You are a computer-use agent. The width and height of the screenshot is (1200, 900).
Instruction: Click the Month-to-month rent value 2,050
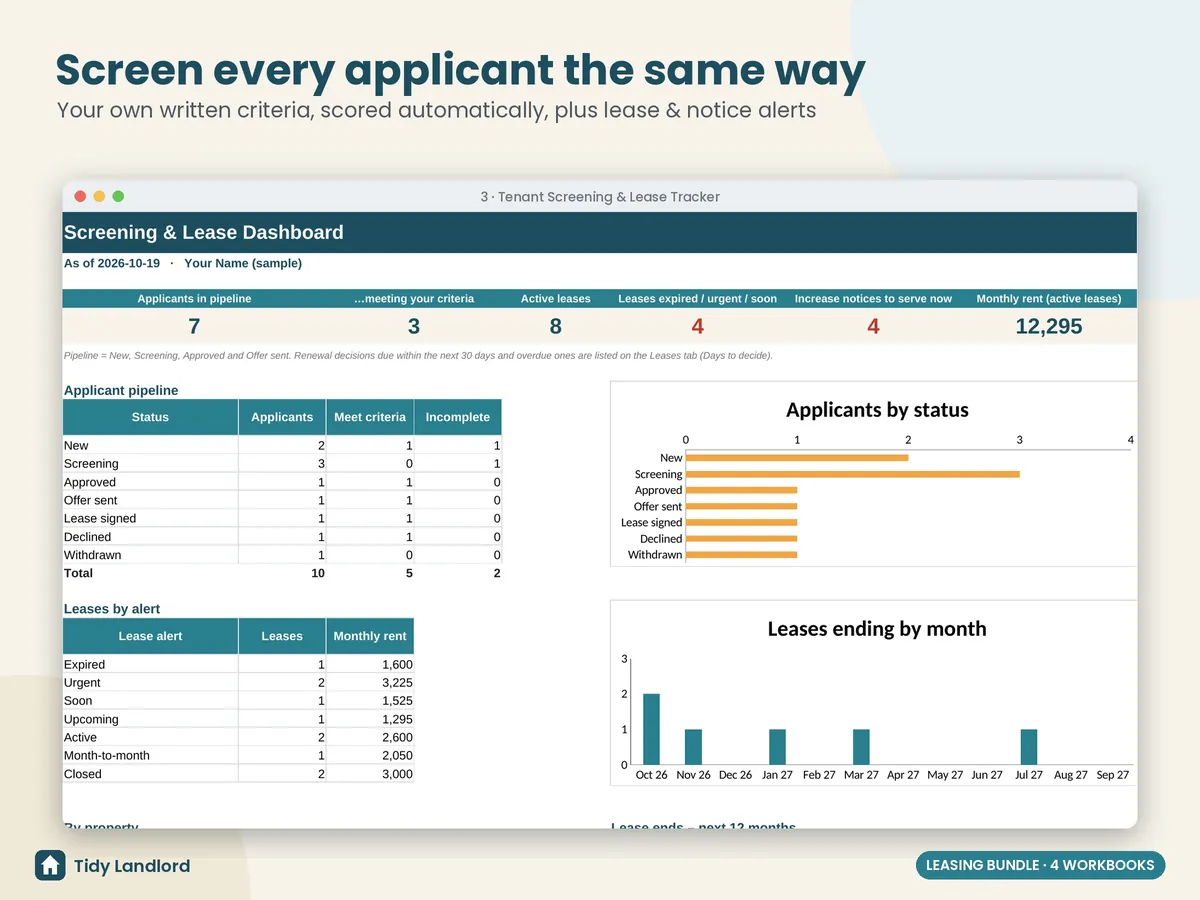(397, 755)
